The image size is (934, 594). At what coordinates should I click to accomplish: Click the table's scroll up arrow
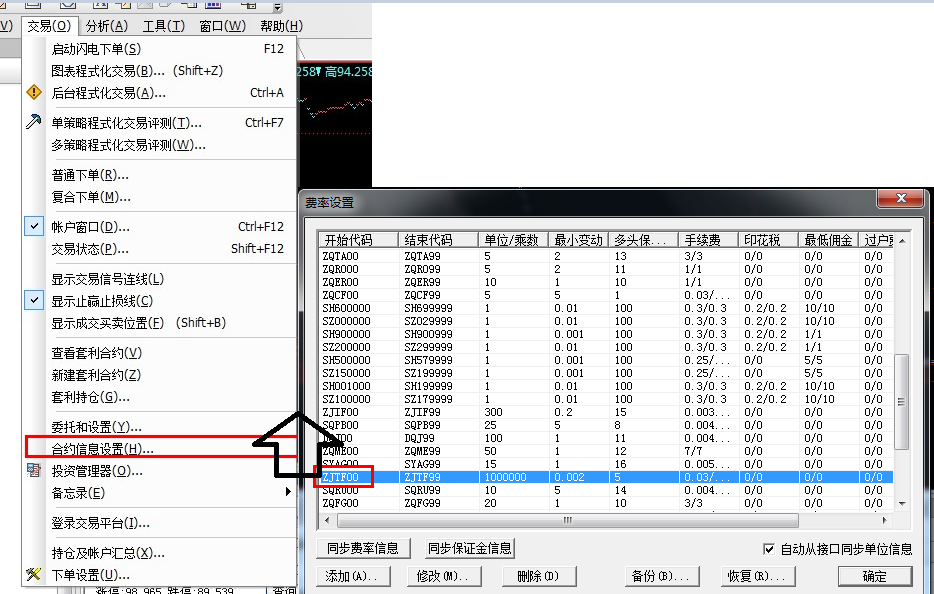[902, 241]
